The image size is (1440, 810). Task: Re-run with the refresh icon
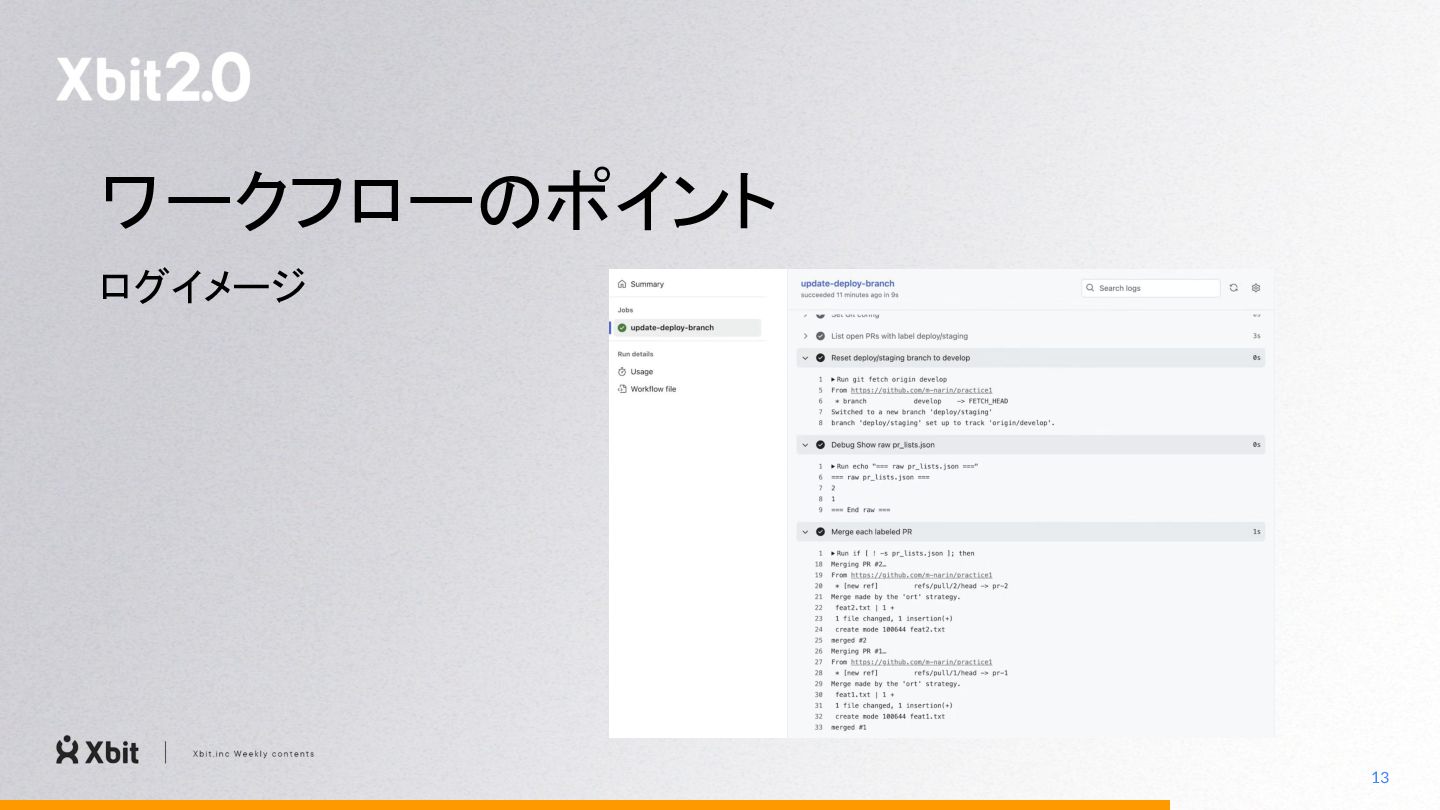pos(1234,288)
